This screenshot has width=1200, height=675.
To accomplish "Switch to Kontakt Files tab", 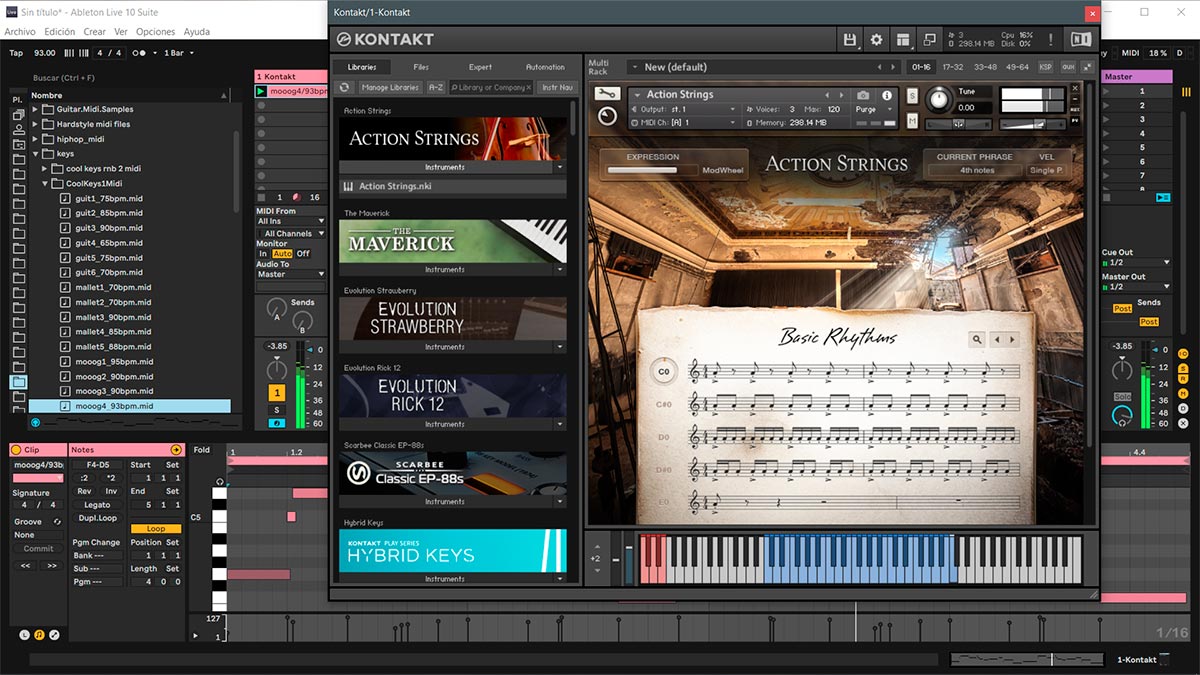I will coord(421,67).
